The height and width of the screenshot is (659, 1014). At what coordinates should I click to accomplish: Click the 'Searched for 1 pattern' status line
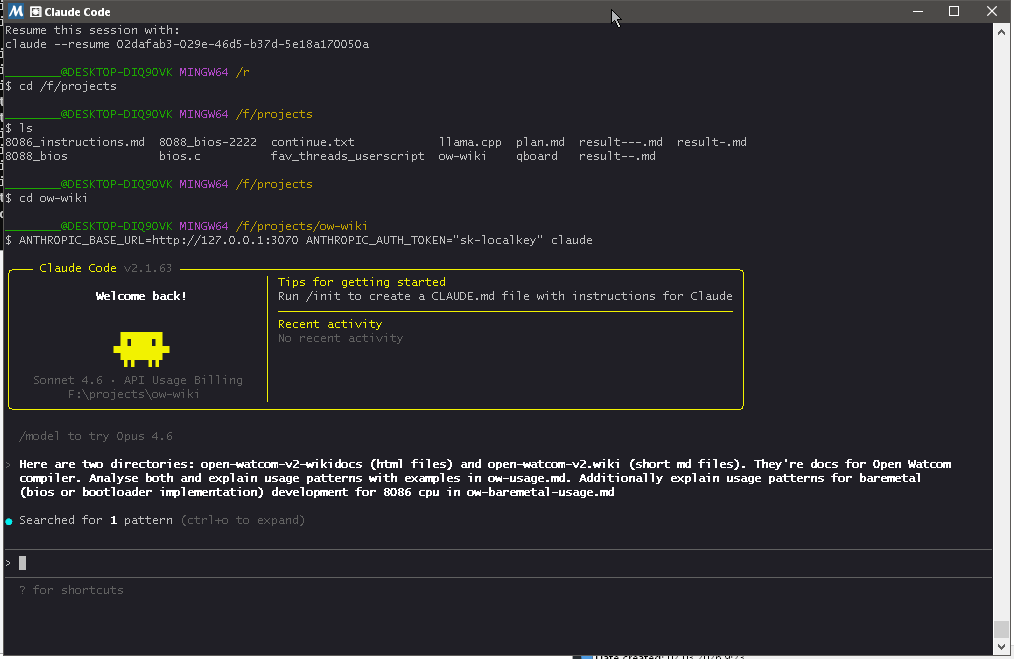click(x=162, y=520)
